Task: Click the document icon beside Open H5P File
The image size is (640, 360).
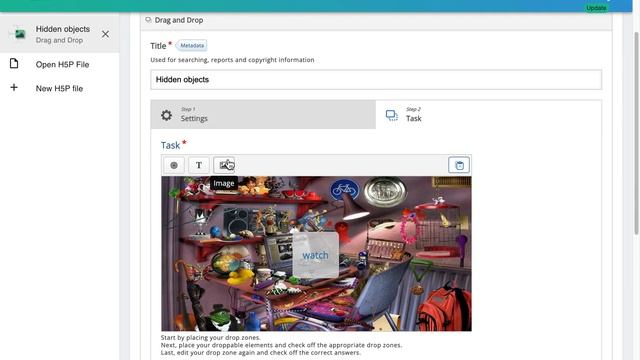Action: (x=14, y=64)
